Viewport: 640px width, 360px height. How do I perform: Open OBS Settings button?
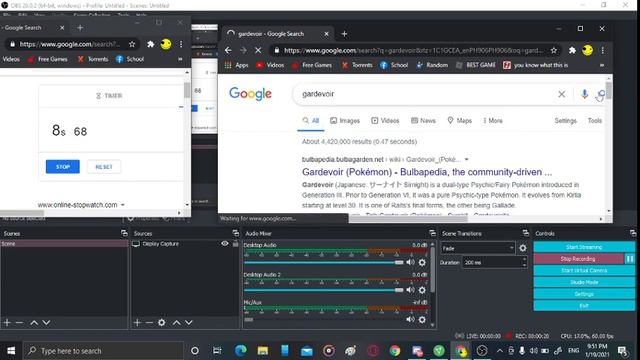click(x=584, y=294)
